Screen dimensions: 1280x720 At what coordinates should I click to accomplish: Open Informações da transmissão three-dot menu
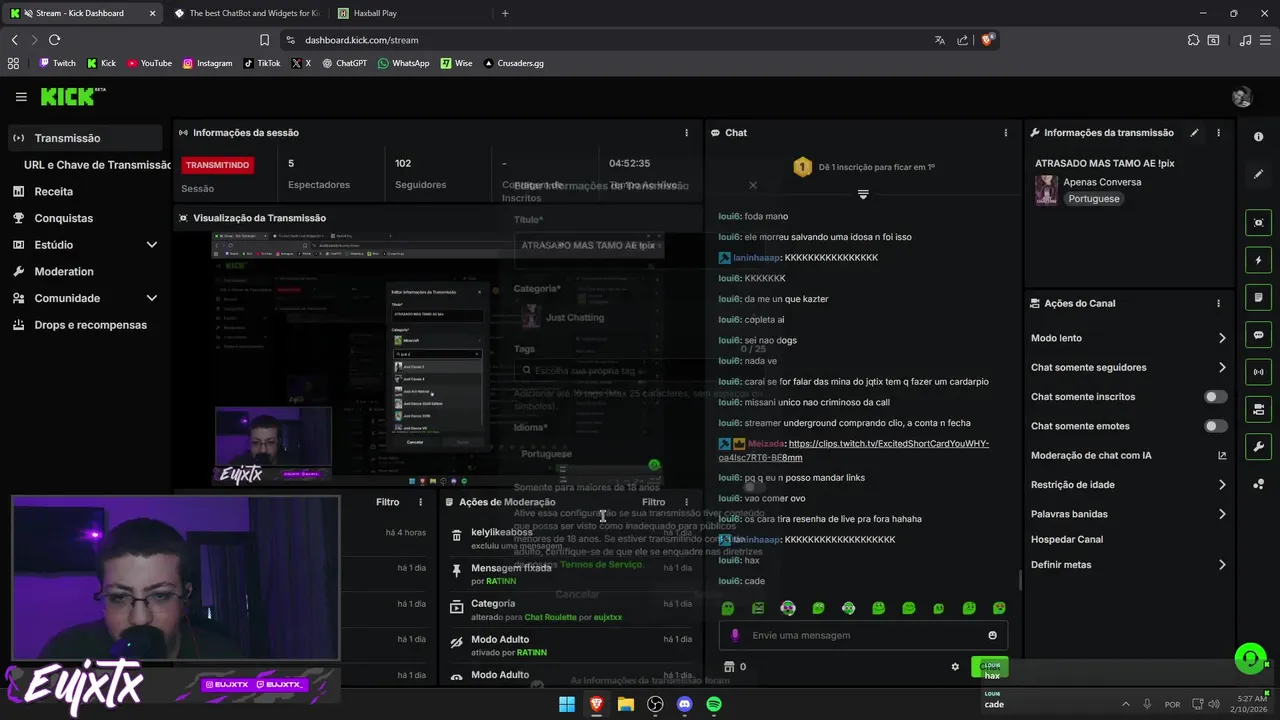[x=1218, y=132]
